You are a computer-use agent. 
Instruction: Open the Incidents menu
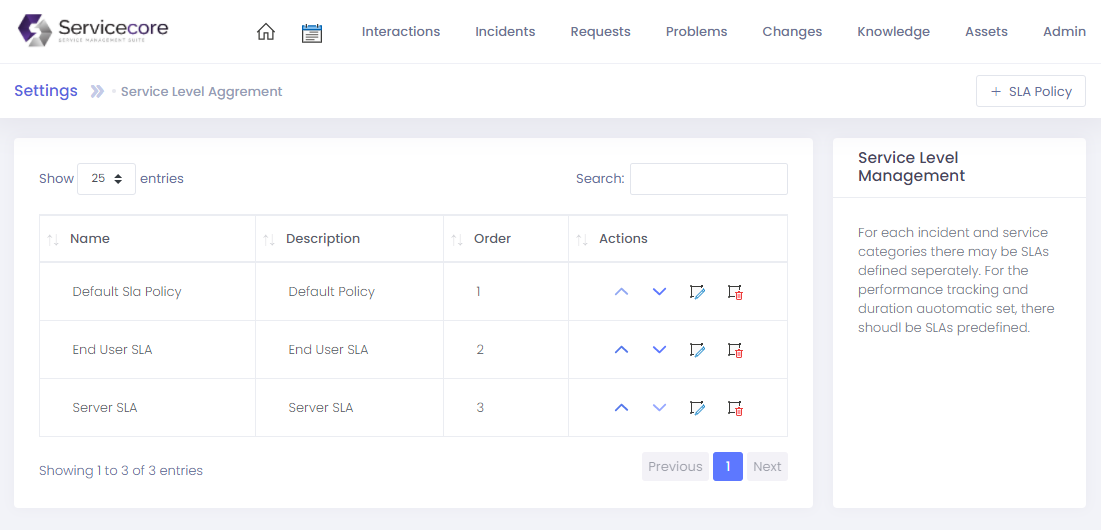[505, 32]
